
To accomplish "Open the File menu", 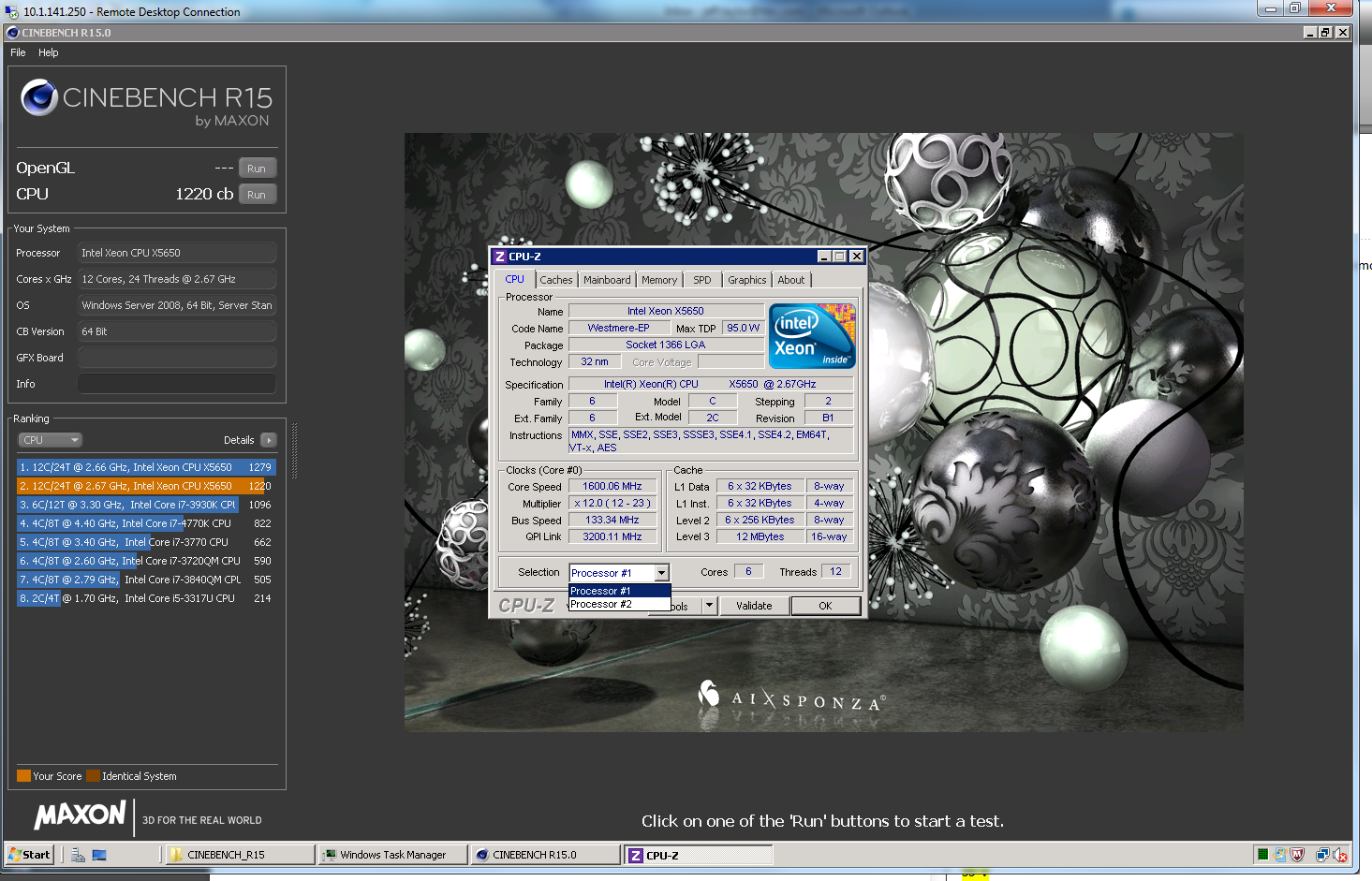I will [x=18, y=52].
